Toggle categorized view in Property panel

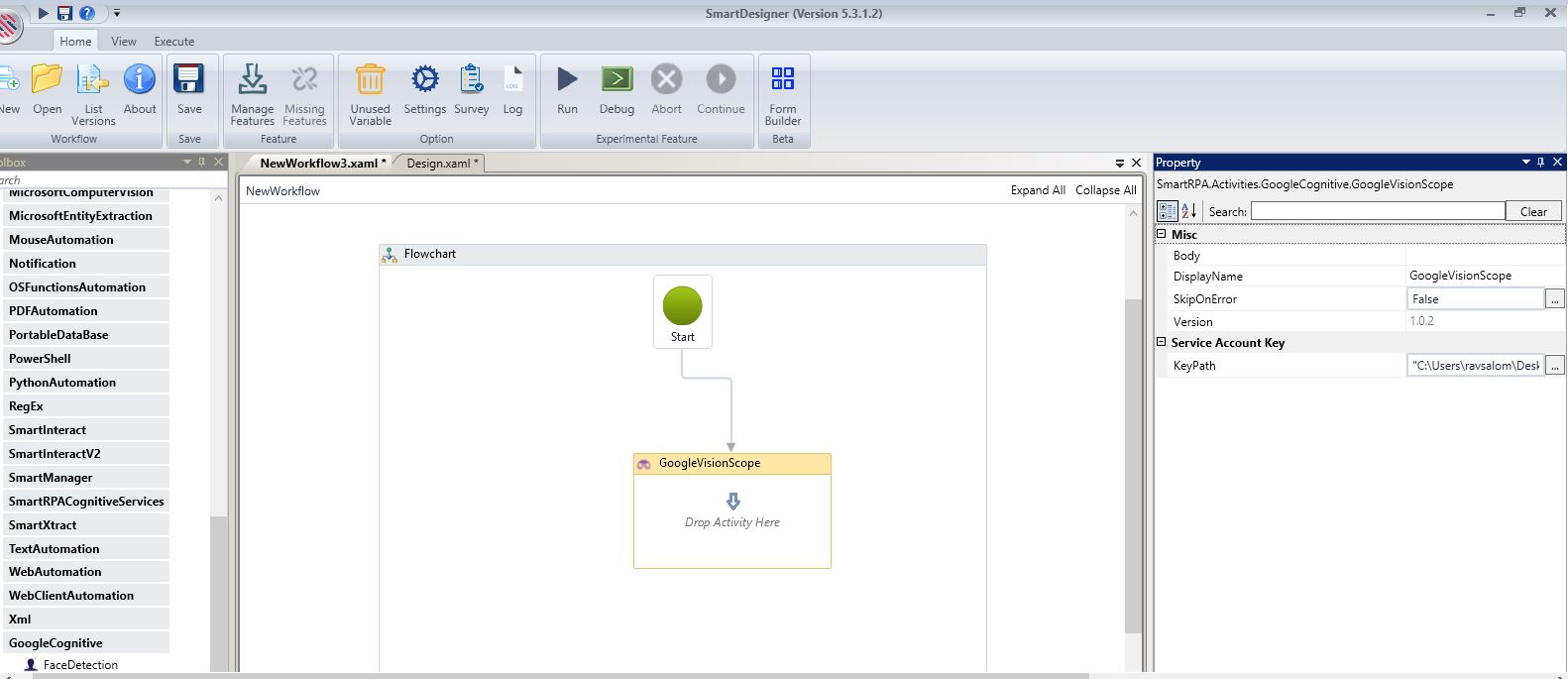click(x=1168, y=211)
